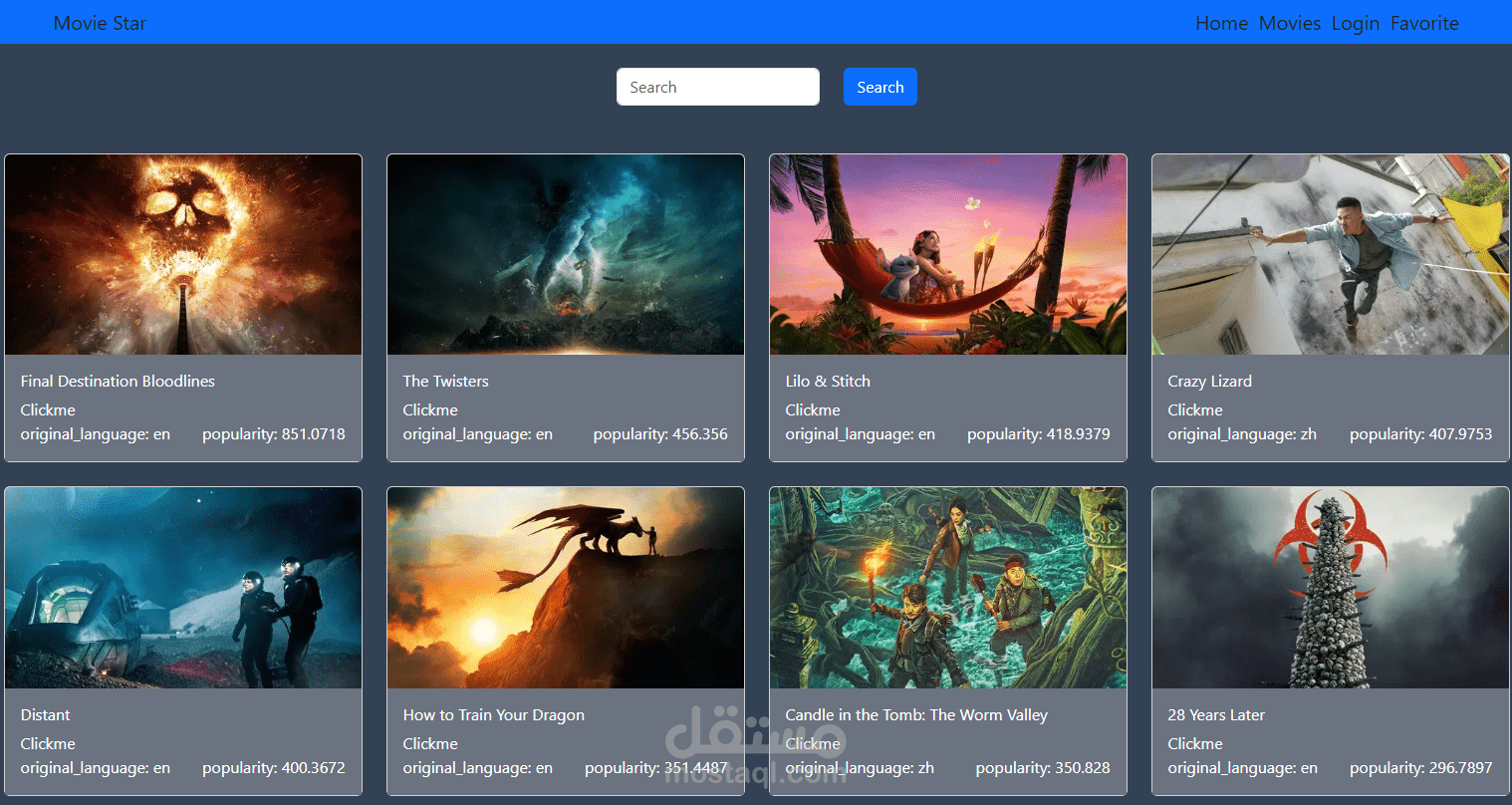
Task: Select the title The Twisters
Action: [445, 381]
